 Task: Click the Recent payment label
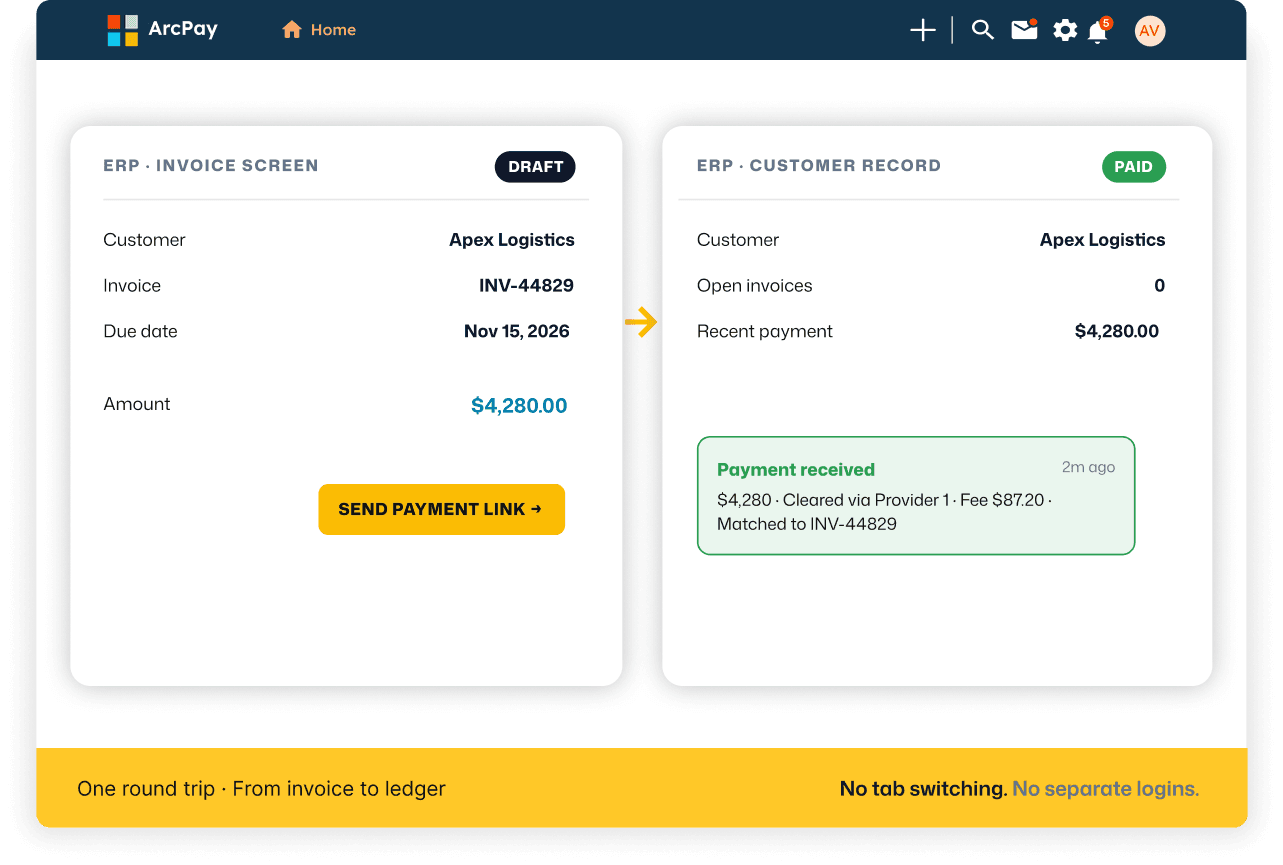(x=765, y=331)
